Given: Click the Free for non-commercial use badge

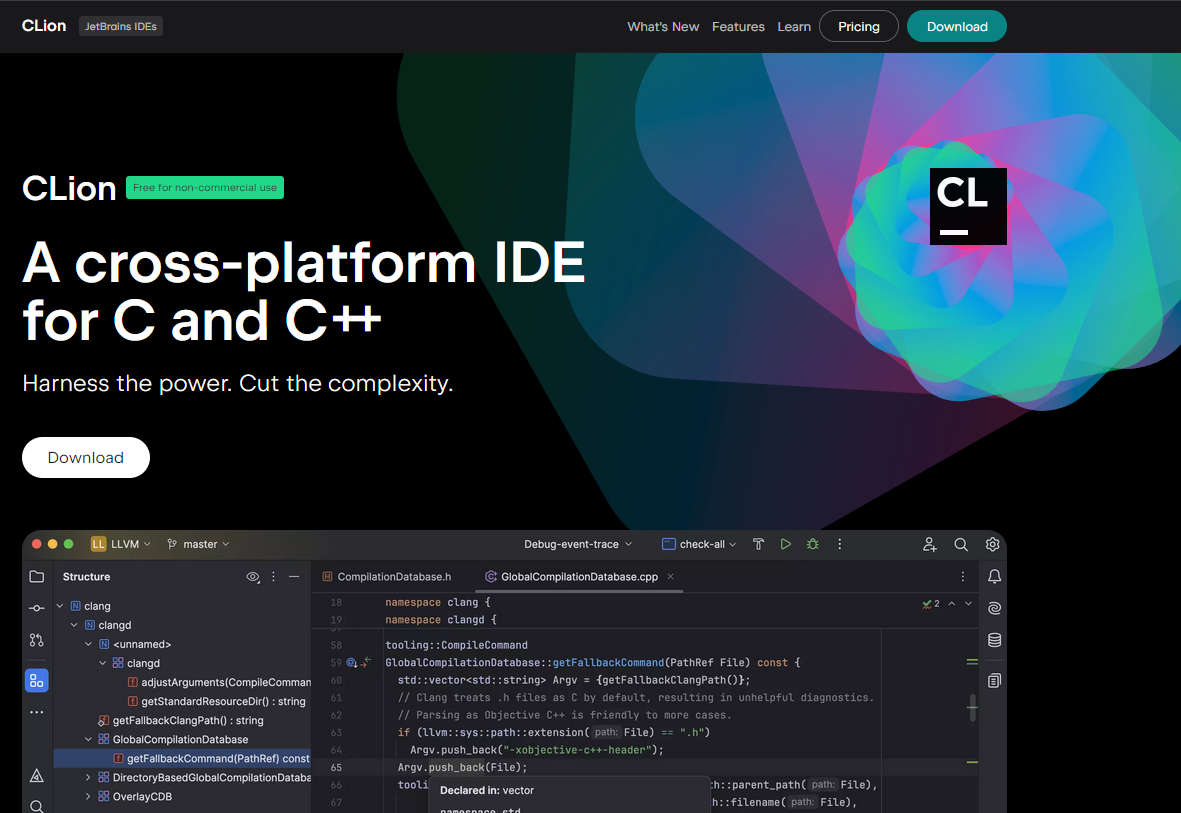Looking at the screenshot, I should [205, 188].
